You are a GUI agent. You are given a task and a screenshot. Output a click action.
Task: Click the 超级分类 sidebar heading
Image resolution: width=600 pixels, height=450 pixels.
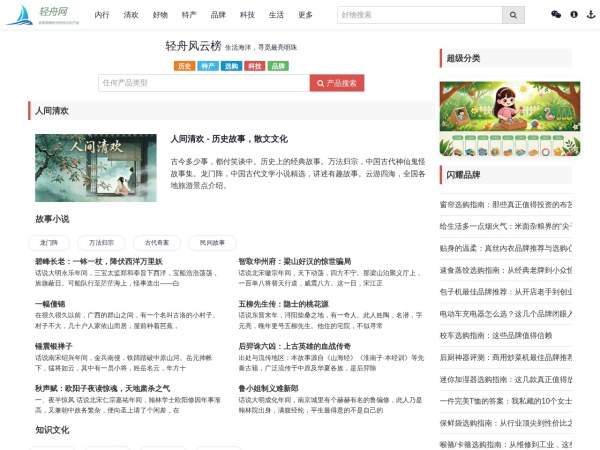(x=506, y=58)
